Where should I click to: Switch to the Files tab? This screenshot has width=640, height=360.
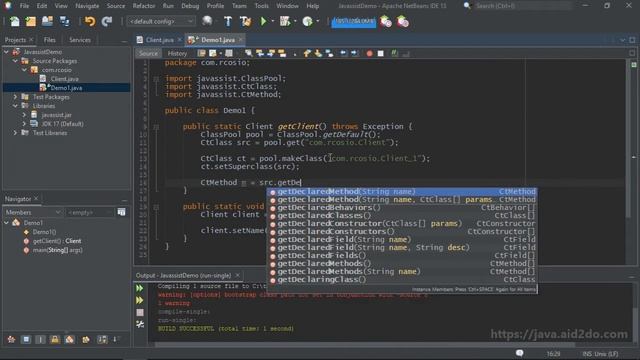click(x=49, y=40)
